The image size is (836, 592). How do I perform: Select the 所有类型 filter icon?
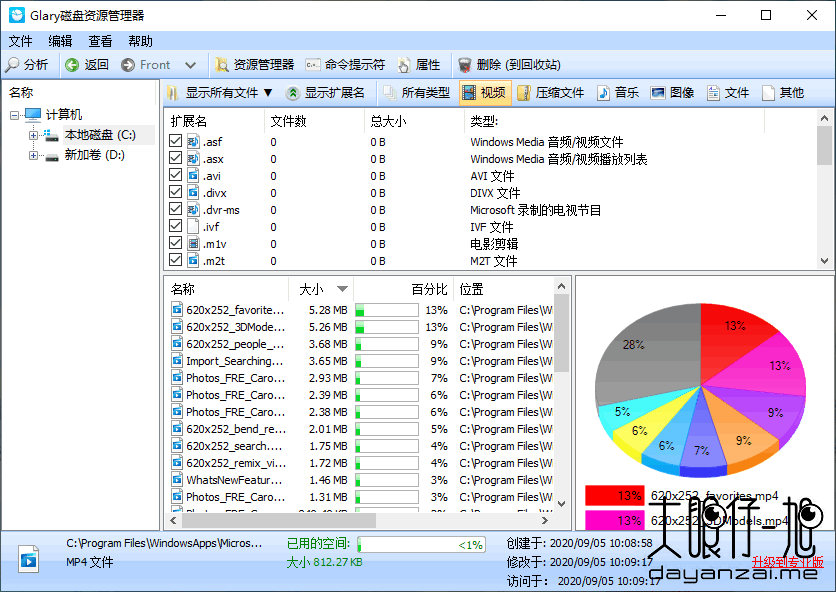click(x=390, y=93)
